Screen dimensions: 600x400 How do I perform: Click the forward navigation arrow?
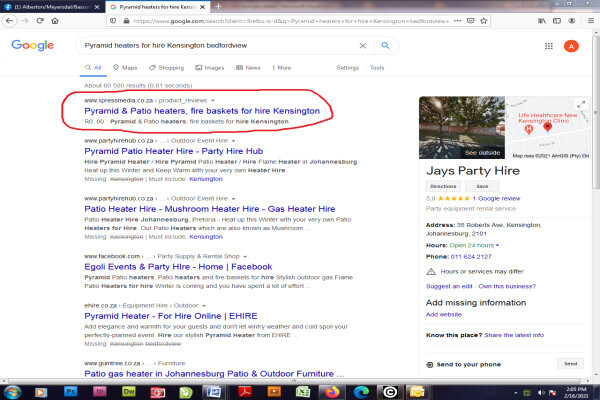(x=25, y=21)
